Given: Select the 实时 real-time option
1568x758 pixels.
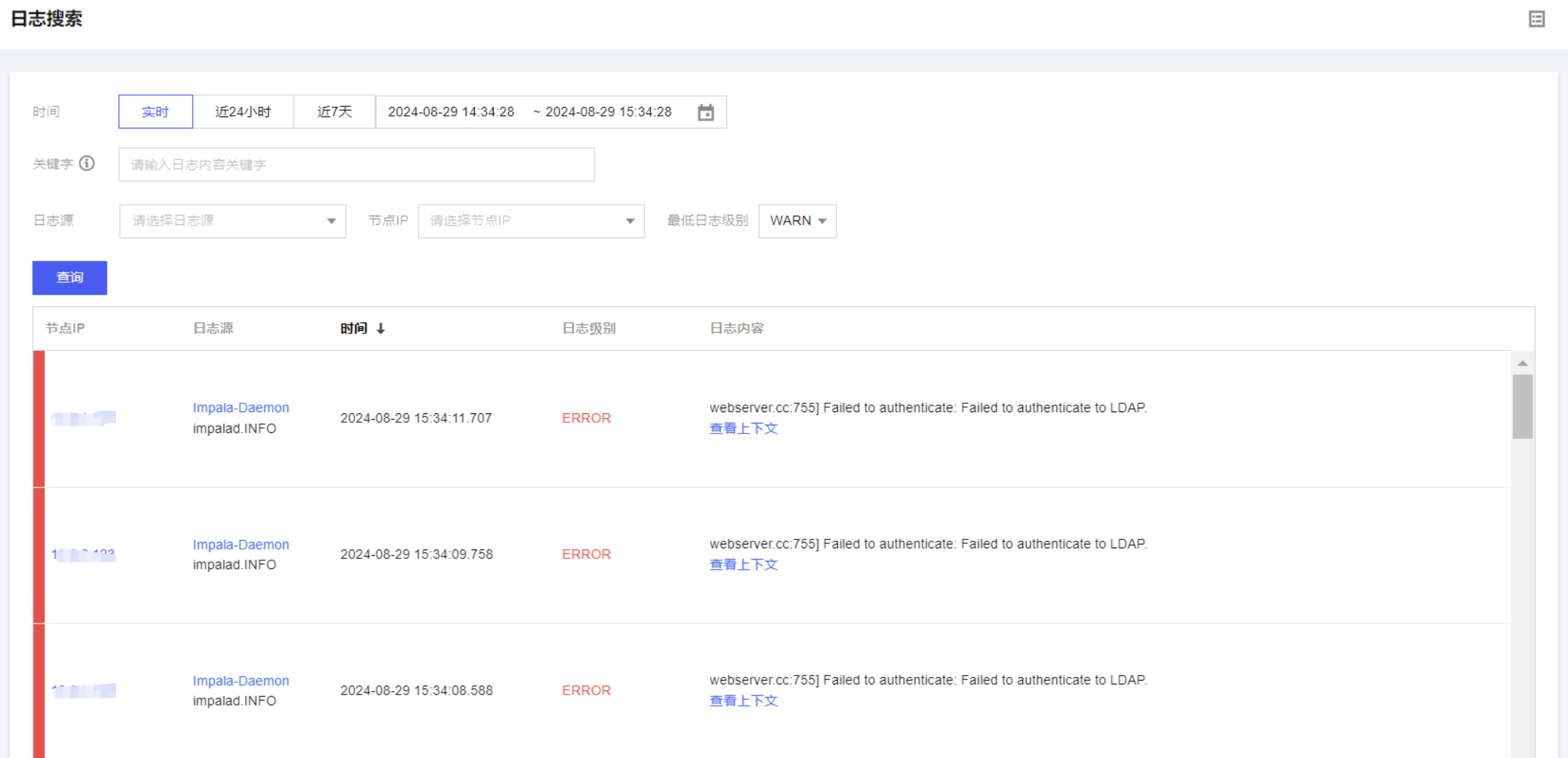Looking at the screenshot, I should tap(155, 112).
